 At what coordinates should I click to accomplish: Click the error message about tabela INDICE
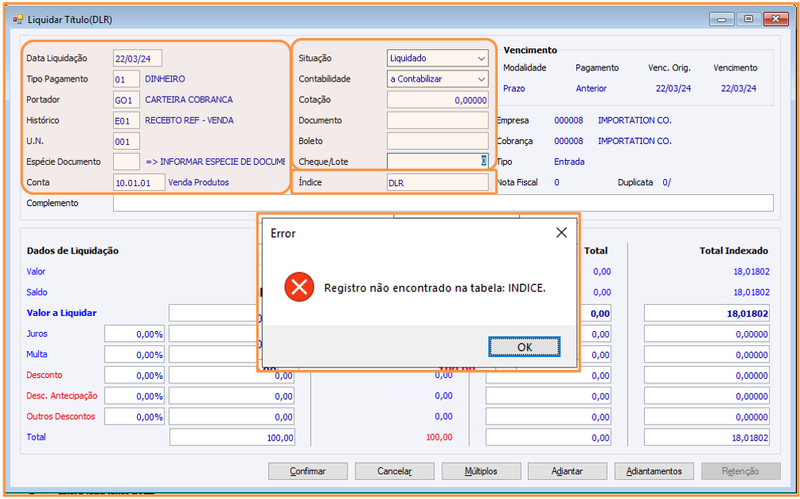pos(435,288)
